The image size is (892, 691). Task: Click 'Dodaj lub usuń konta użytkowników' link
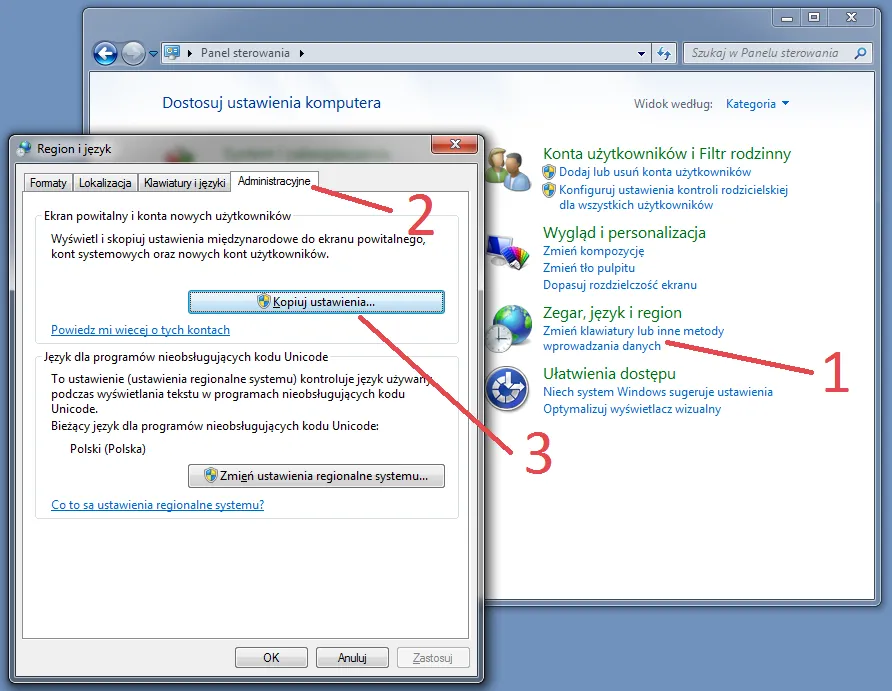[x=655, y=172]
